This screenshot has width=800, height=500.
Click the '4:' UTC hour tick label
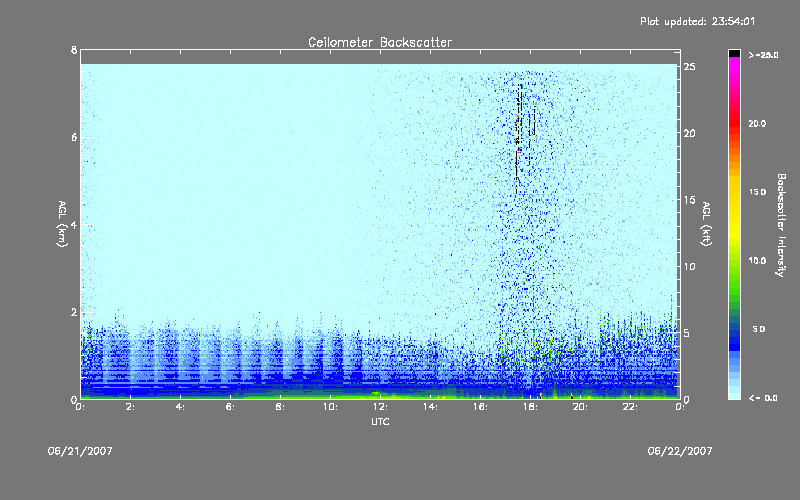click(181, 407)
